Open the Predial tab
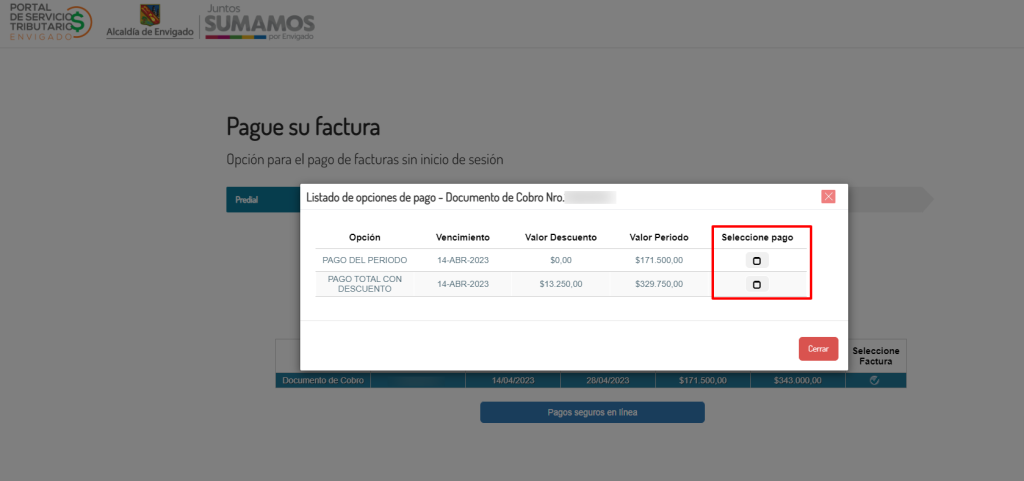The width and height of the screenshot is (1024, 481). tap(247, 200)
